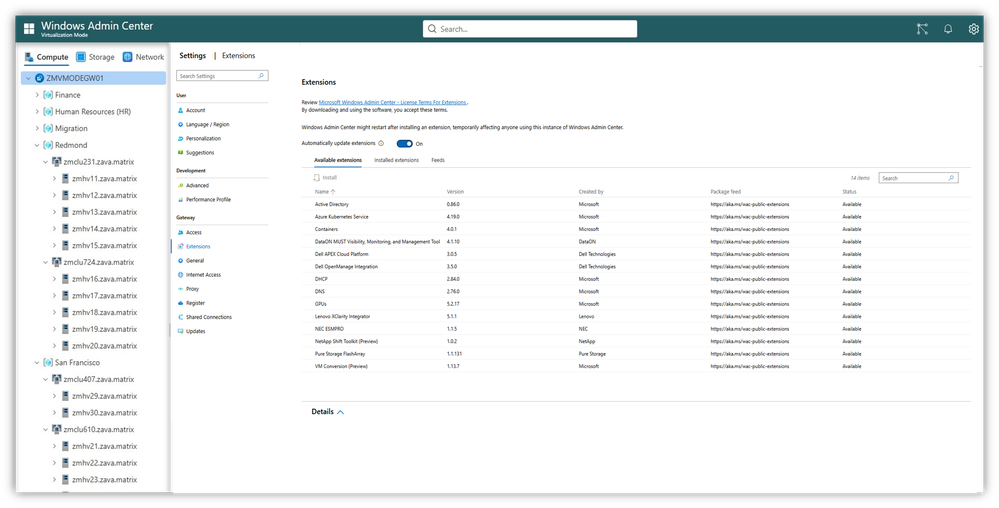Click the Windows logo app launcher icon

29,29
